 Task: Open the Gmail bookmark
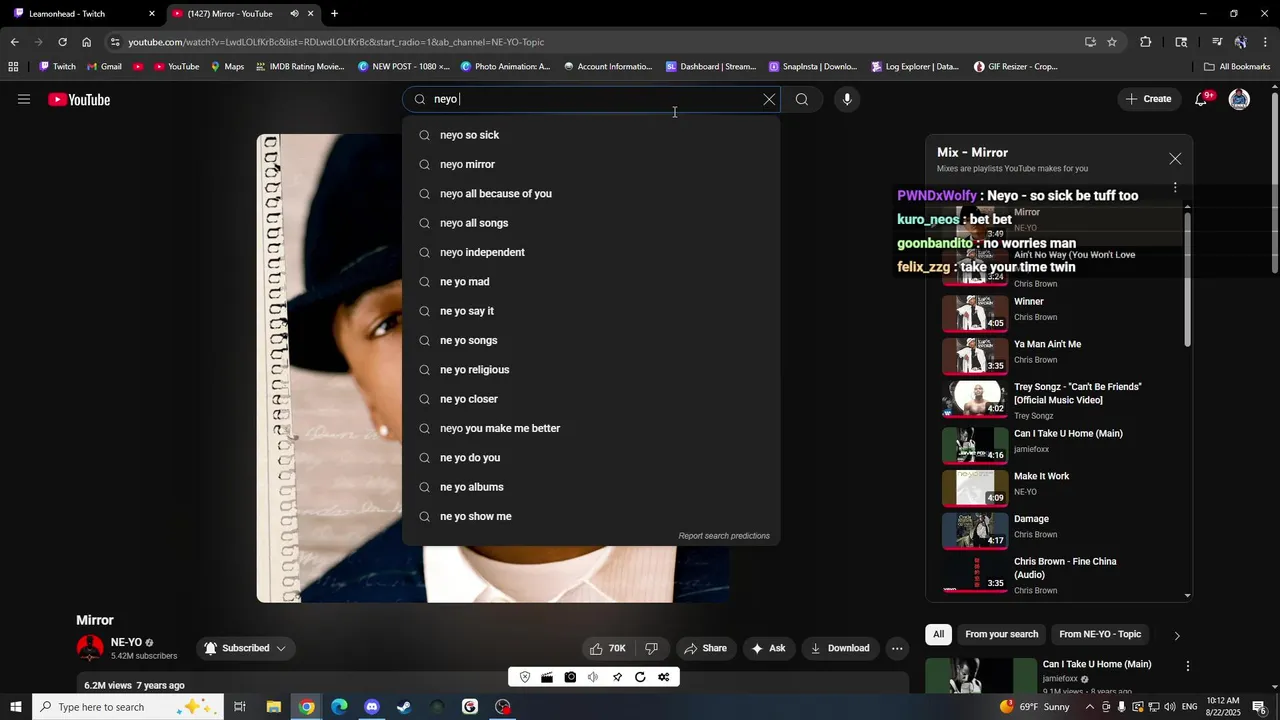point(104,67)
